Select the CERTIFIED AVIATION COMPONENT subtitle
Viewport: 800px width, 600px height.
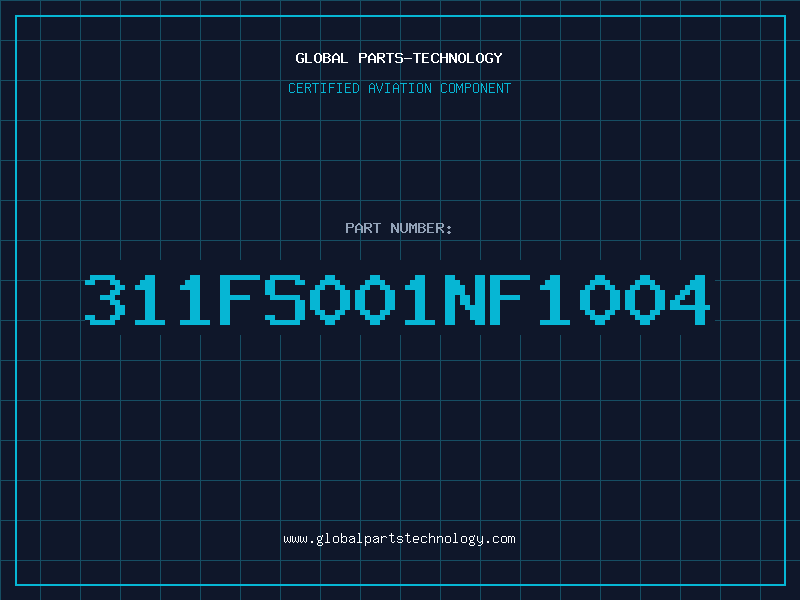(399, 88)
